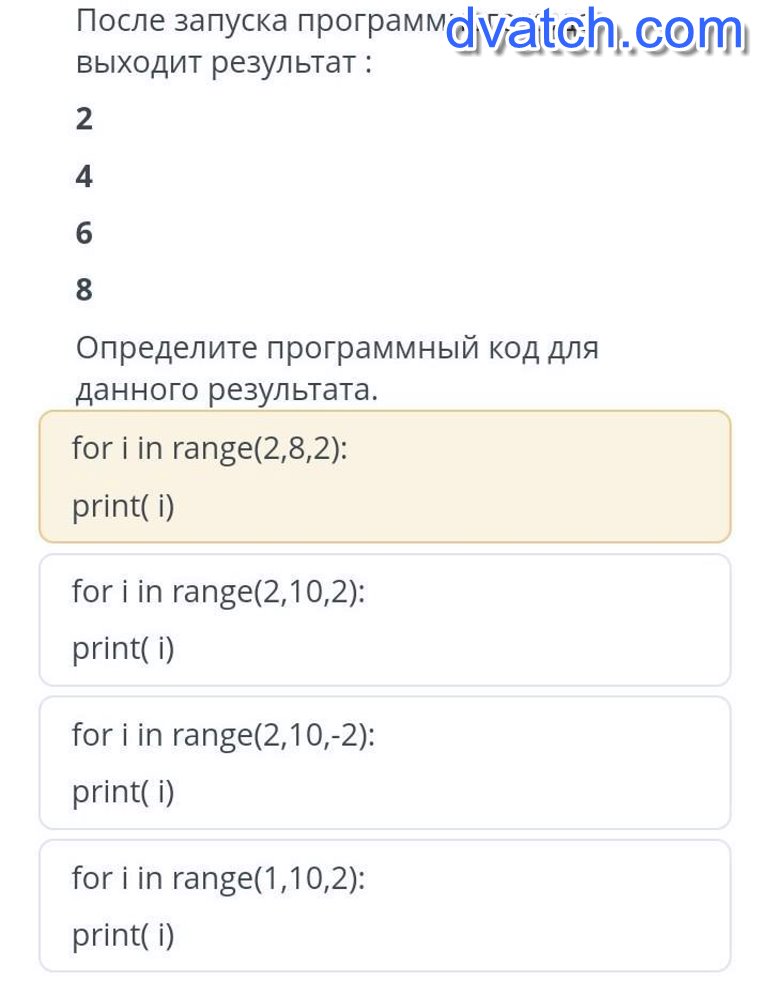Click the output number 2
Screen dimensions: 770x981
click(x=84, y=119)
